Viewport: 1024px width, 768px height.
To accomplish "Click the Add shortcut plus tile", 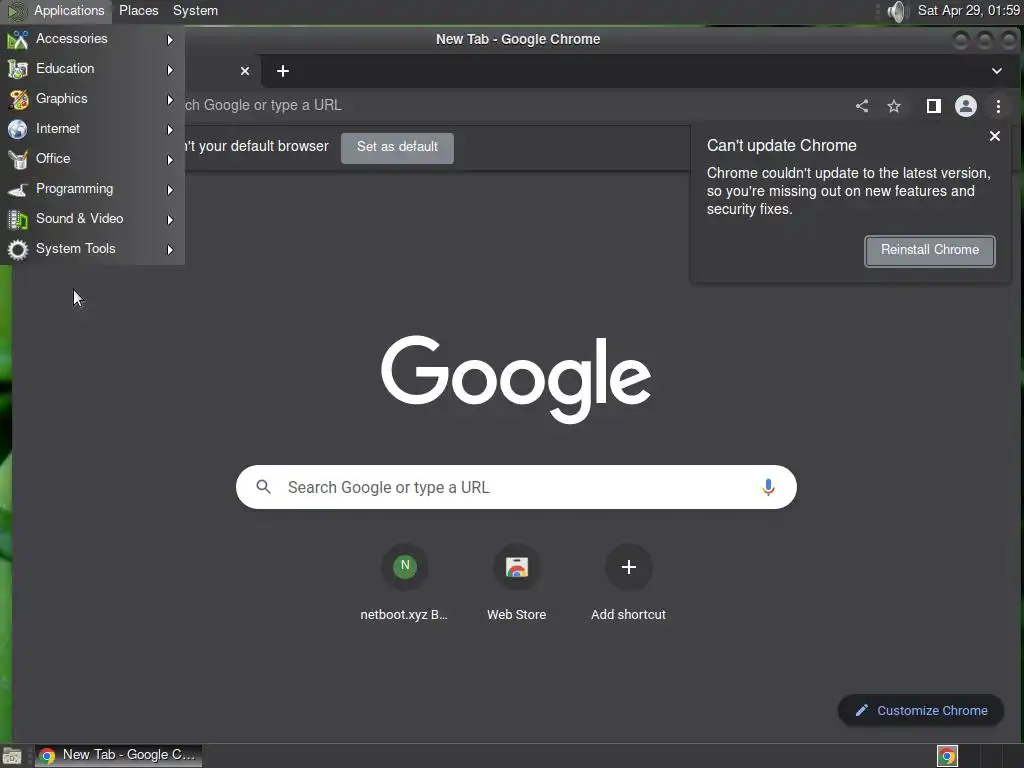I will tap(628, 582).
